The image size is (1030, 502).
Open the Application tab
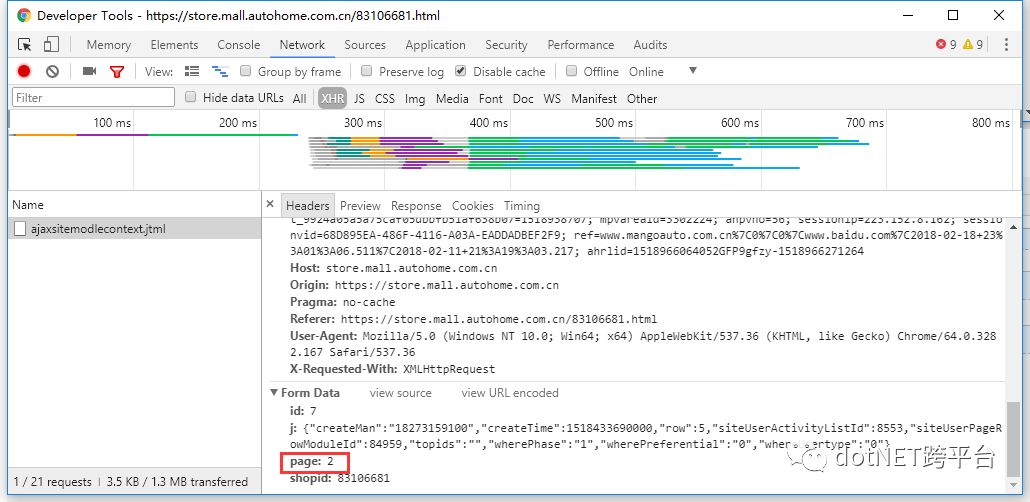436,45
